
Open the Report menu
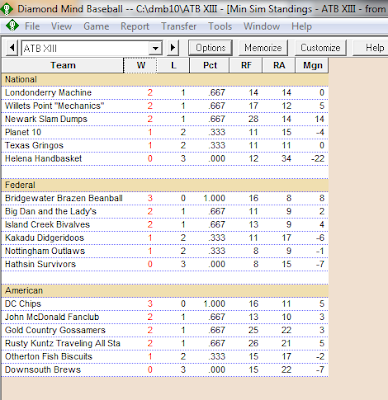135,26
